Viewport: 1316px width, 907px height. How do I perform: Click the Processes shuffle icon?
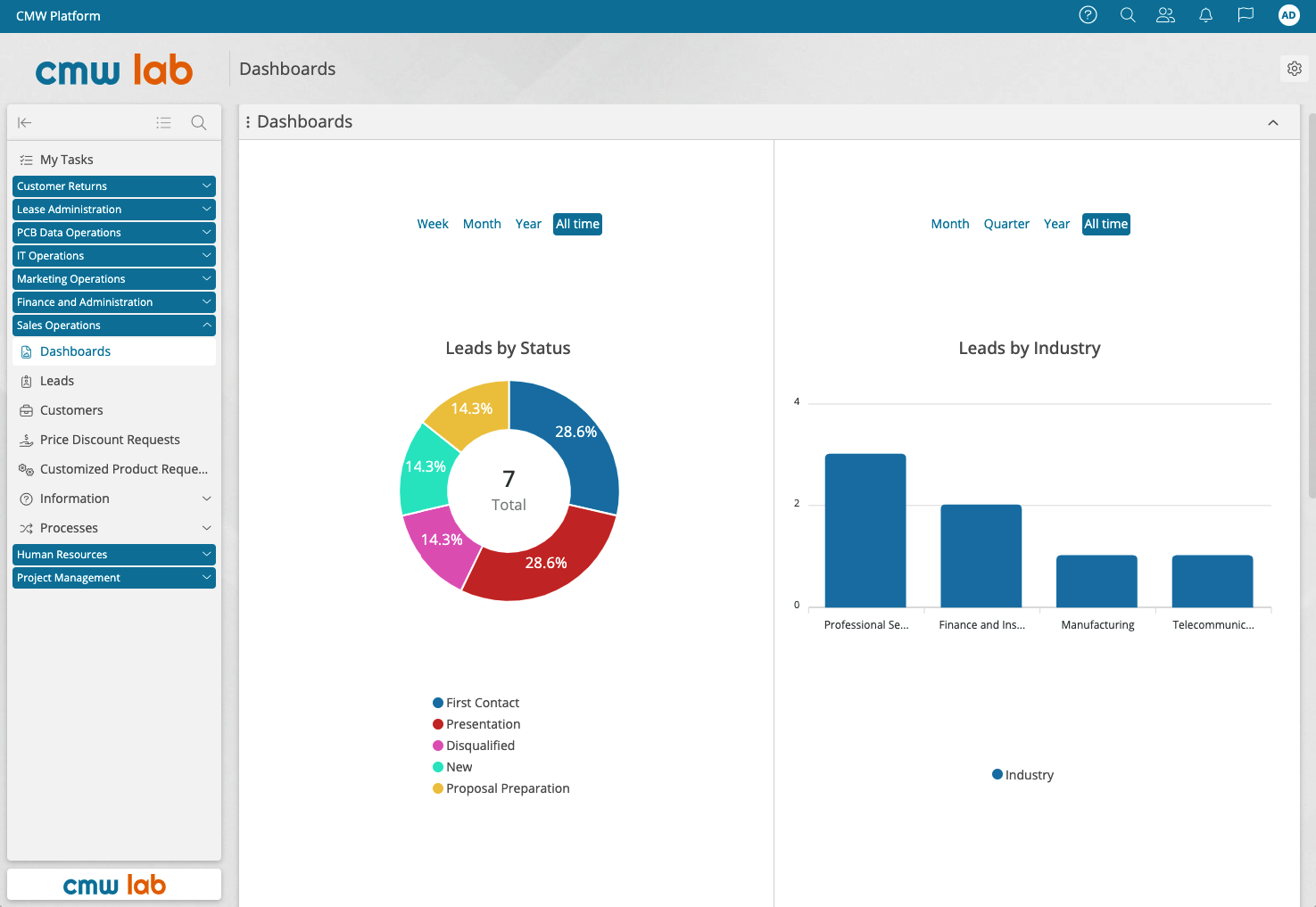(26, 529)
